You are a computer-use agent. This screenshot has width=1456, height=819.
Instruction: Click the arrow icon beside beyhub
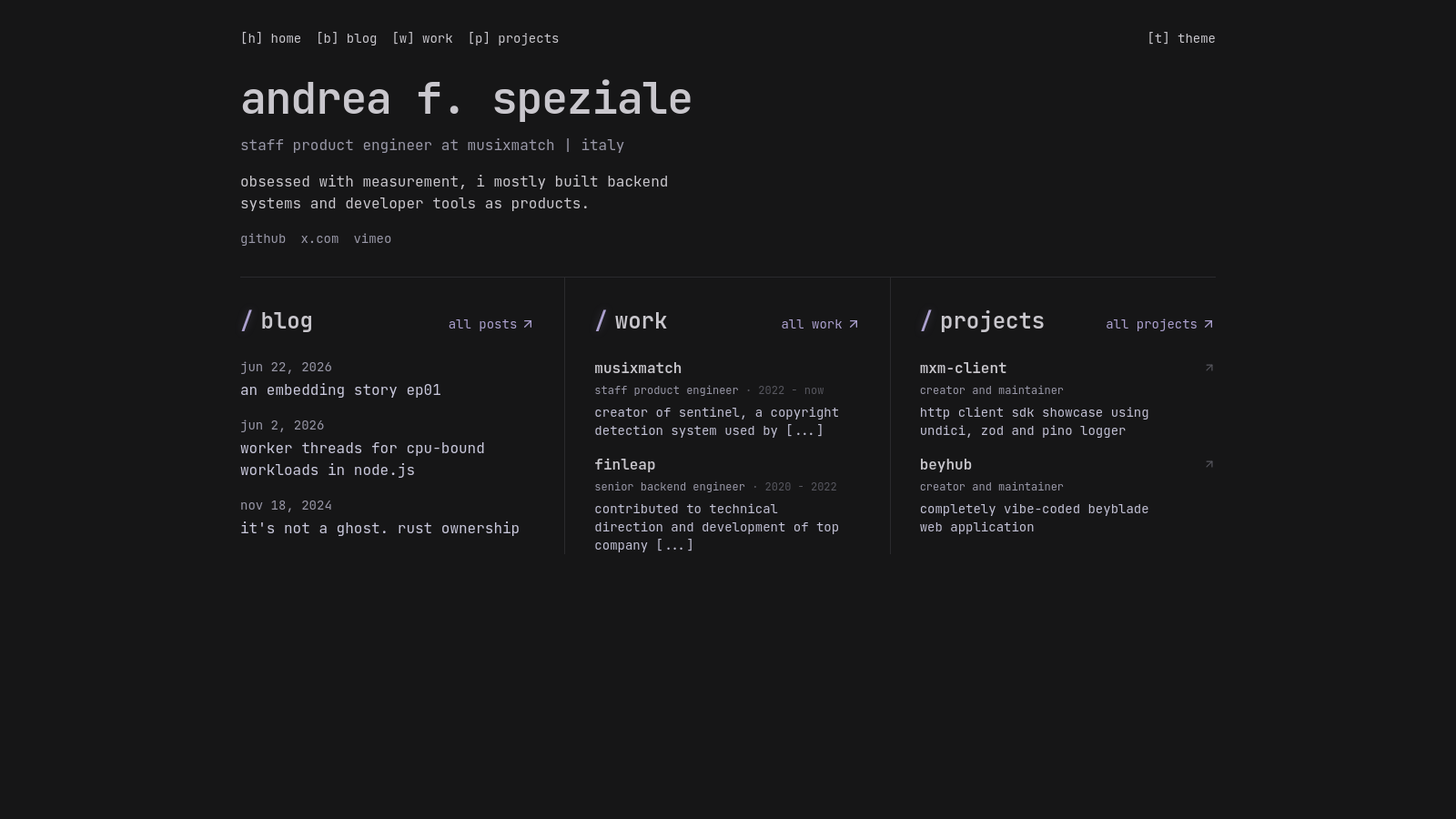point(1208,464)
